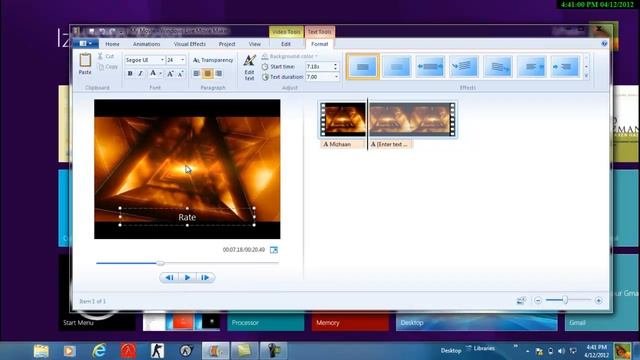Toggle bold text formatting
The height and width of the screenshot is (360, 640).
(130, 73)
